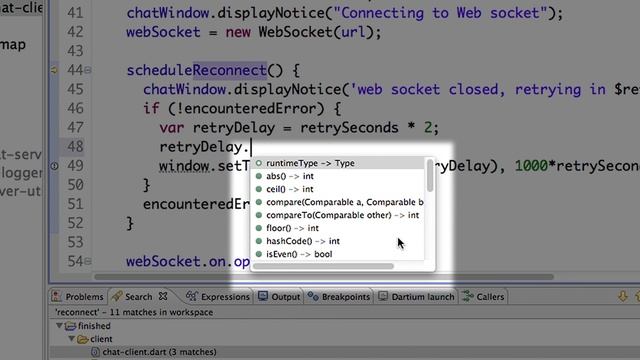The height and width of the screenshot is (360, 640).
Task: Choose abs() -> int autocomplete suggestion
Action: (x=338, y=176)
